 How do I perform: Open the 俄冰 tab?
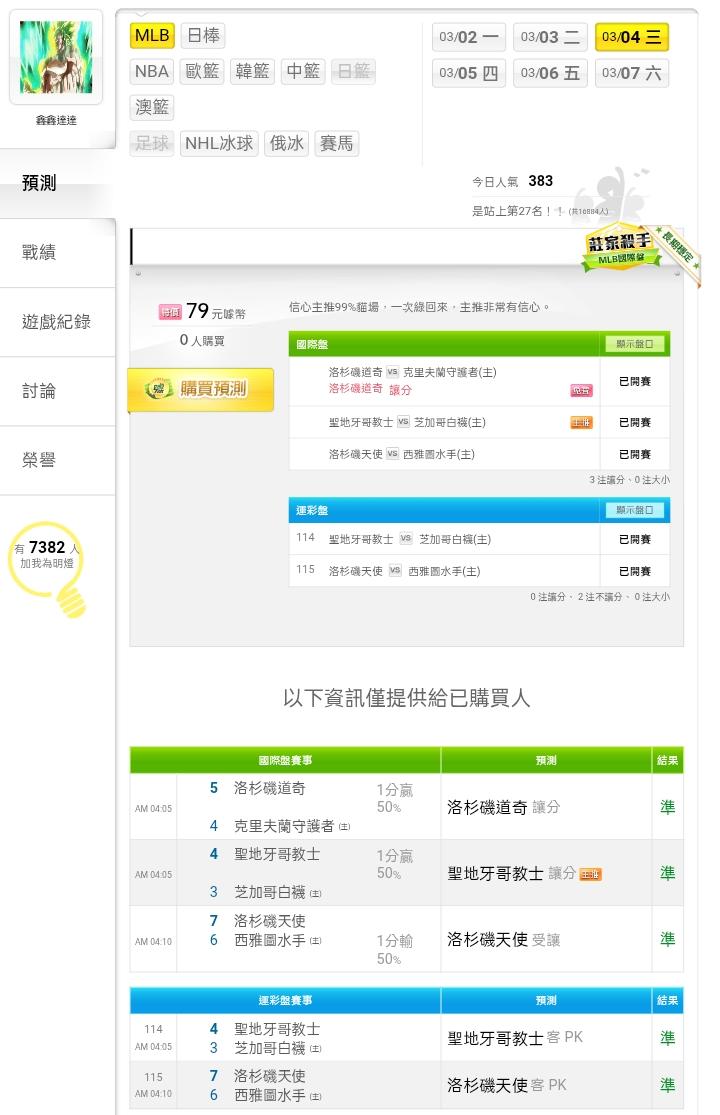286,144
